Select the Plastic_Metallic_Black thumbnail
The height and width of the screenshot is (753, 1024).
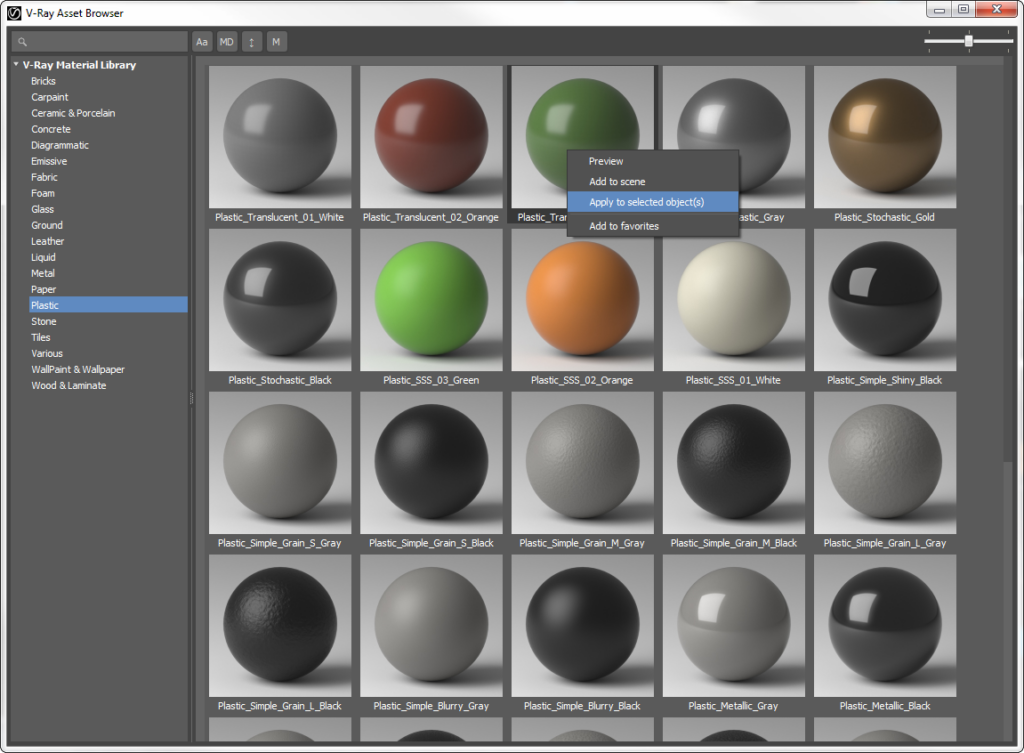(885, 626)
